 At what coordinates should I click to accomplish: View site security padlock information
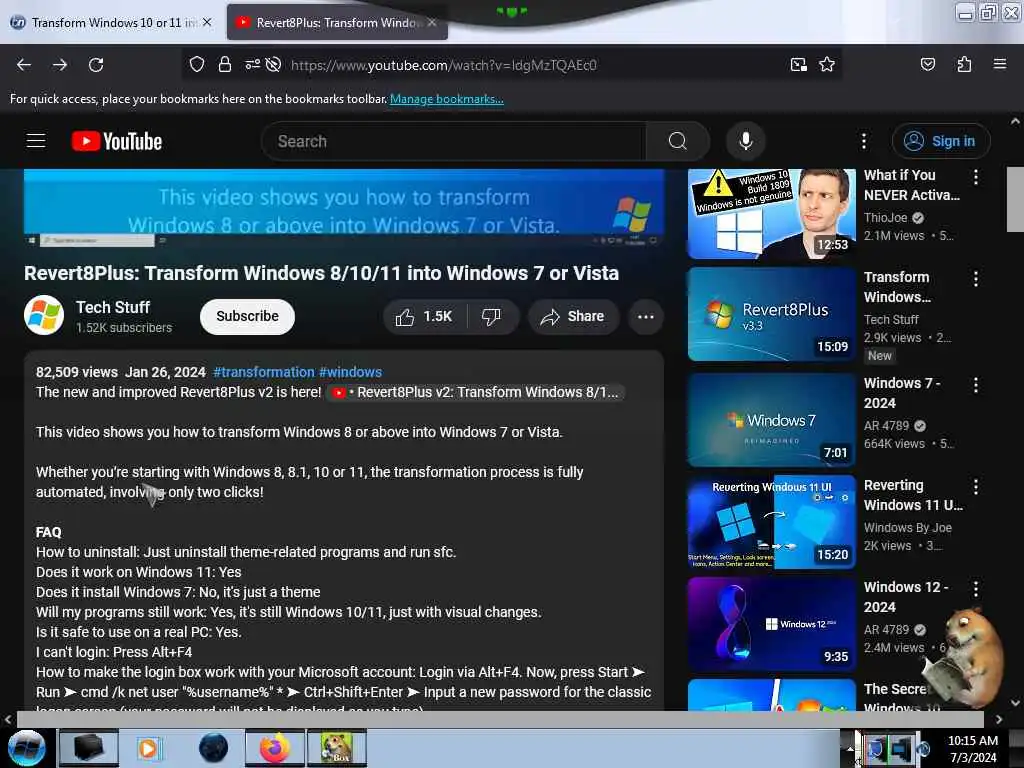click(x=225, y=64)
